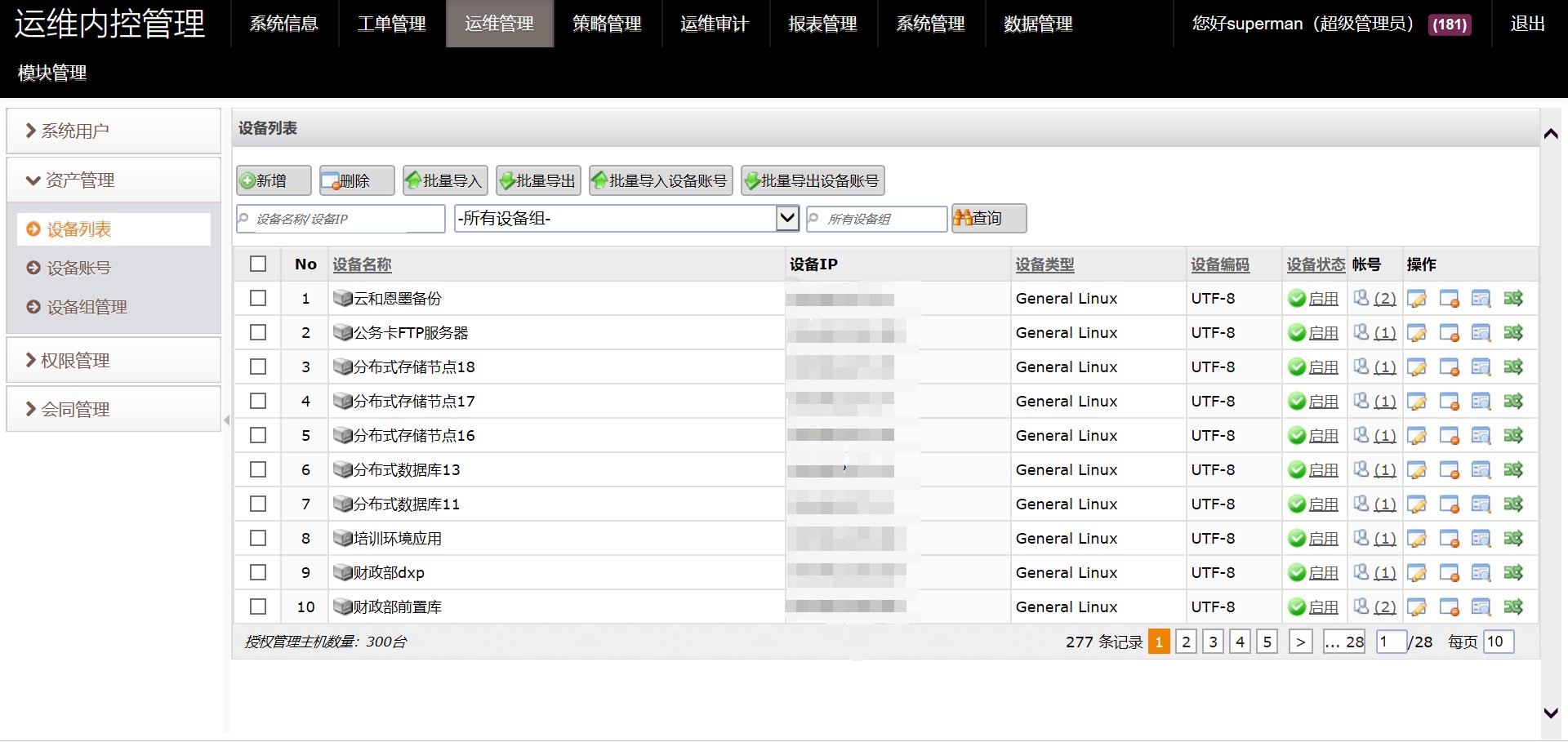1568x742 pixels.
Task: Click the edit pencil icon for 云和恩墨备份
Action: pos(1417,299)
